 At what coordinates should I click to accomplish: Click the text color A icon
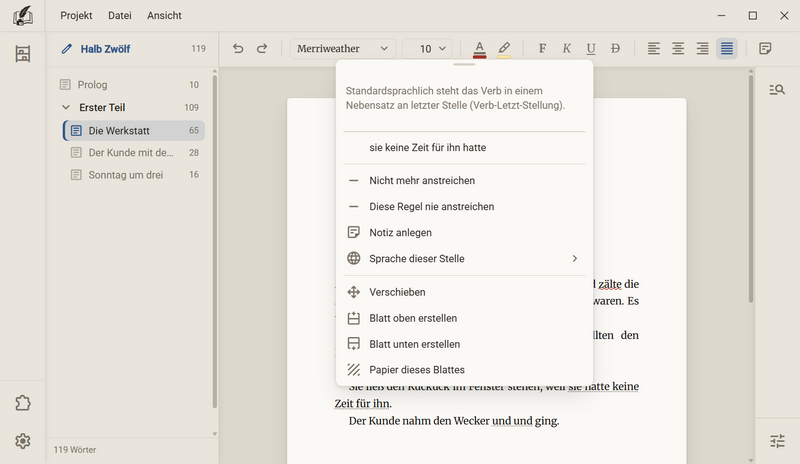pyautogui.click(x=479, y=49)
